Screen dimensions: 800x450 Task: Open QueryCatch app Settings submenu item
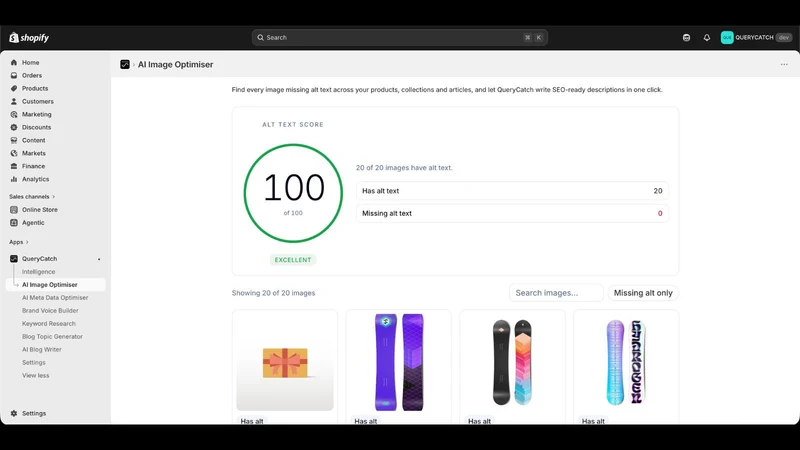34,362
